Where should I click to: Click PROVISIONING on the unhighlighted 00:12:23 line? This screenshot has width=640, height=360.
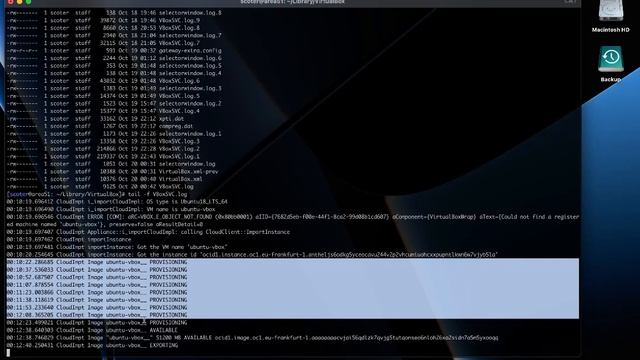point(168,322)
